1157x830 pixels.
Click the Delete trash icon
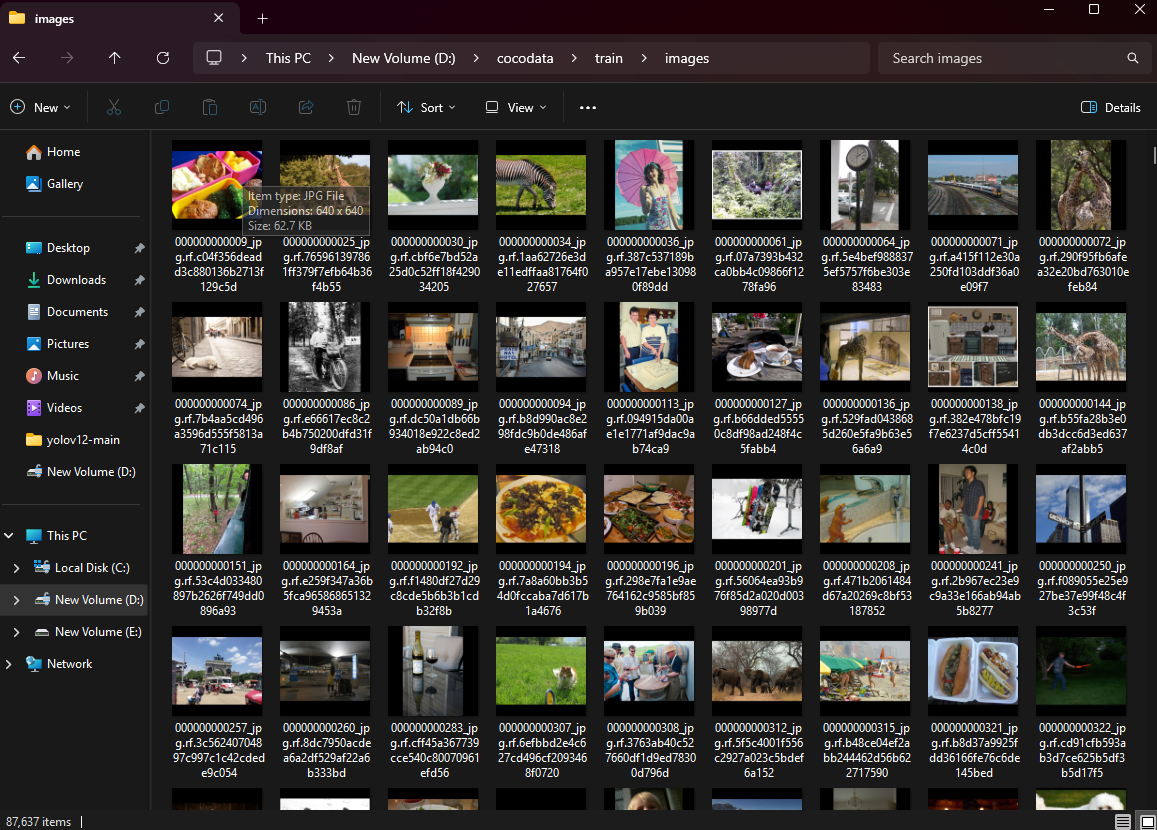pyautogui.click(x=353, y=107)
